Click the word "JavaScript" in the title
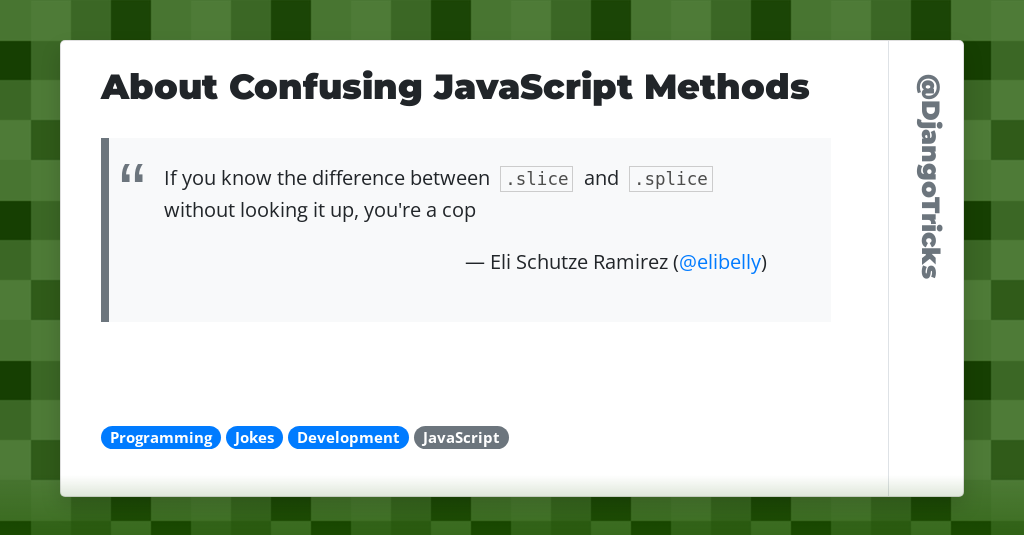Screen dimensions: 1024x535 532,88
